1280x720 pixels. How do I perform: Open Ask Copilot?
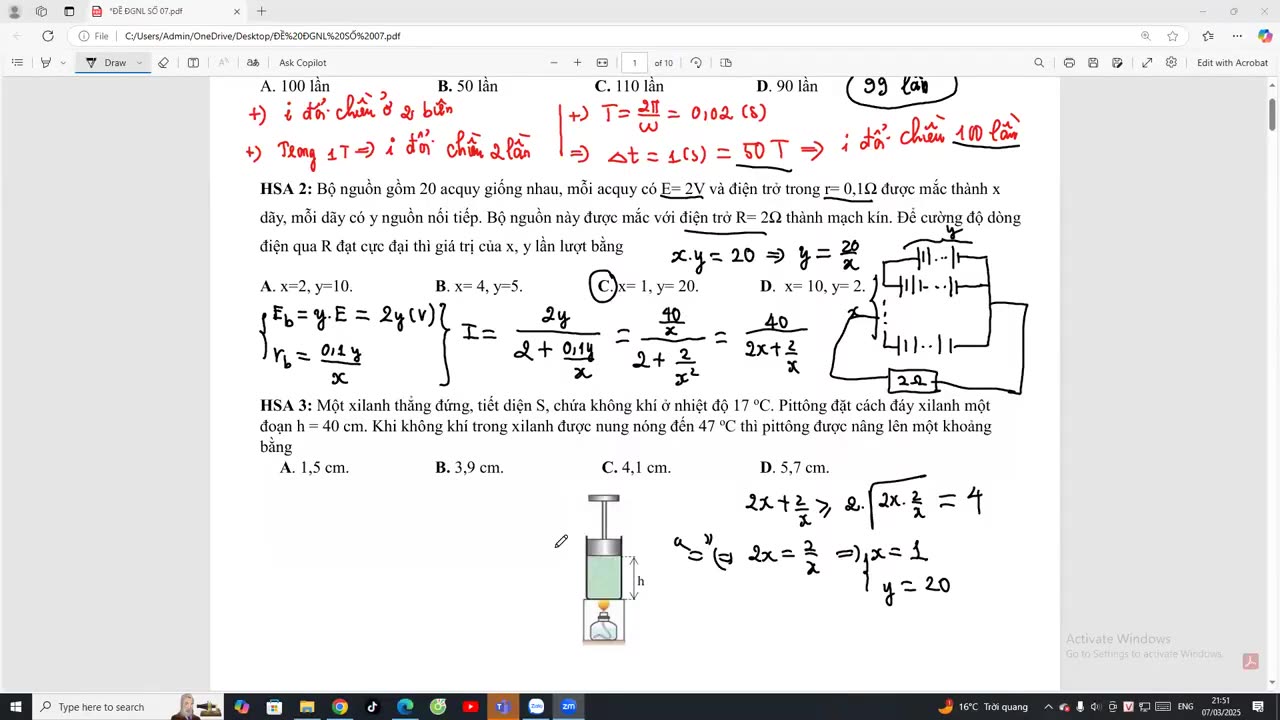click(303, 62)
